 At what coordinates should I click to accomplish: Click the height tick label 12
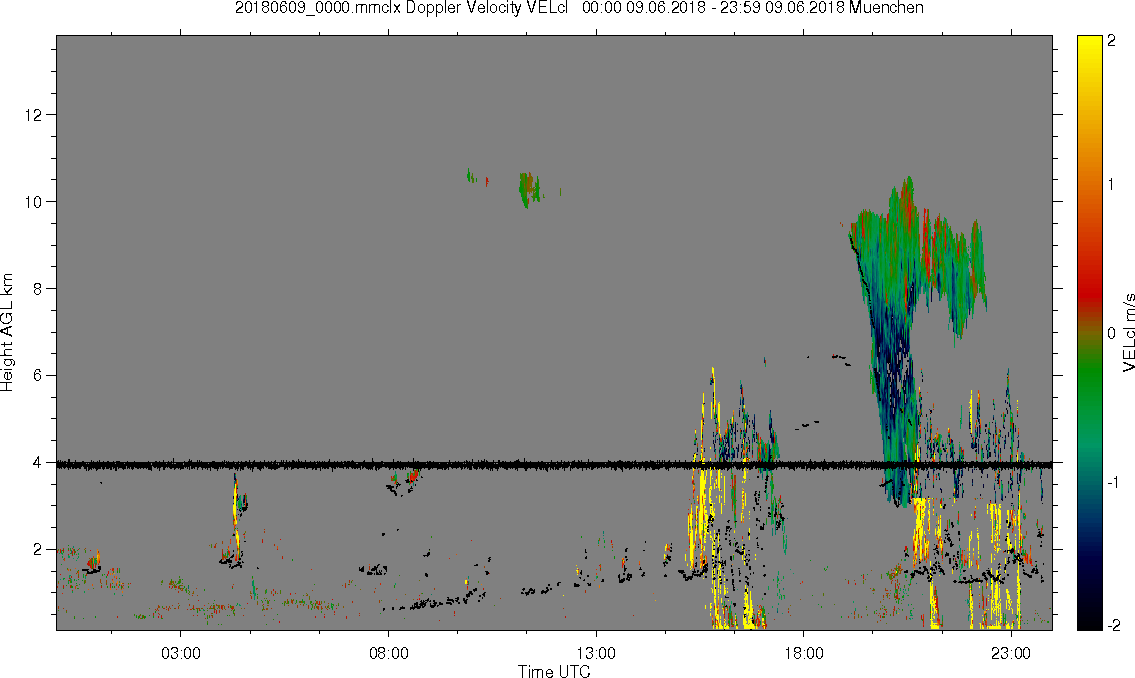(33, 114)
